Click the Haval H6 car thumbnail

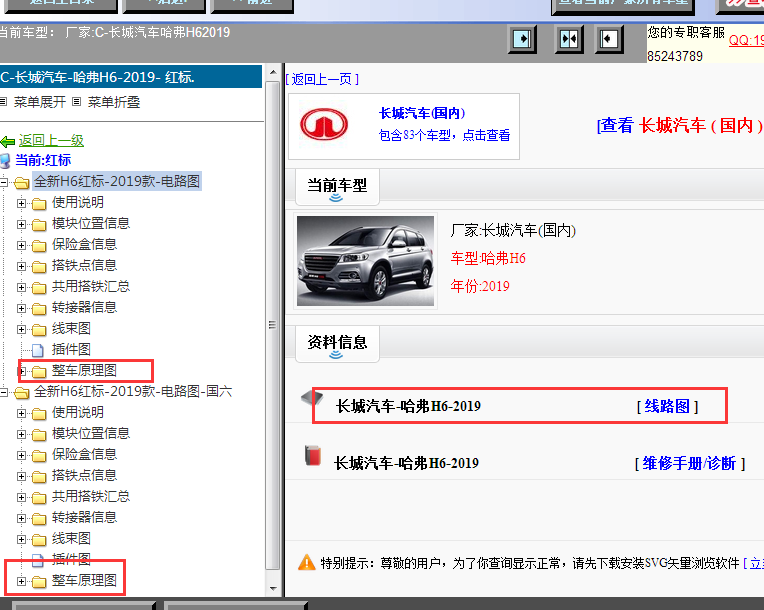[365, 261]
